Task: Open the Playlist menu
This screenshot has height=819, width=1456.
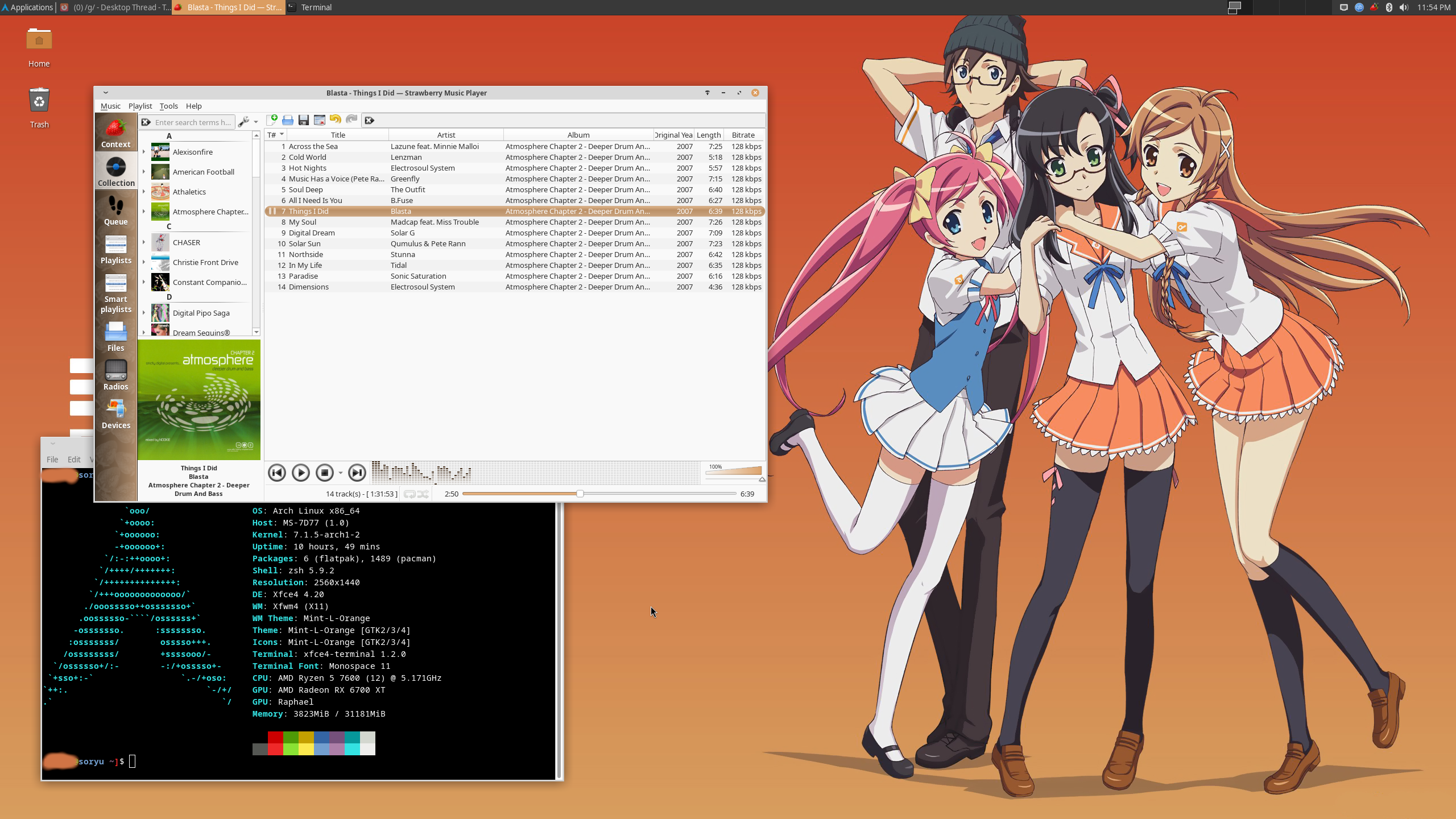Action: click(140, 106)
